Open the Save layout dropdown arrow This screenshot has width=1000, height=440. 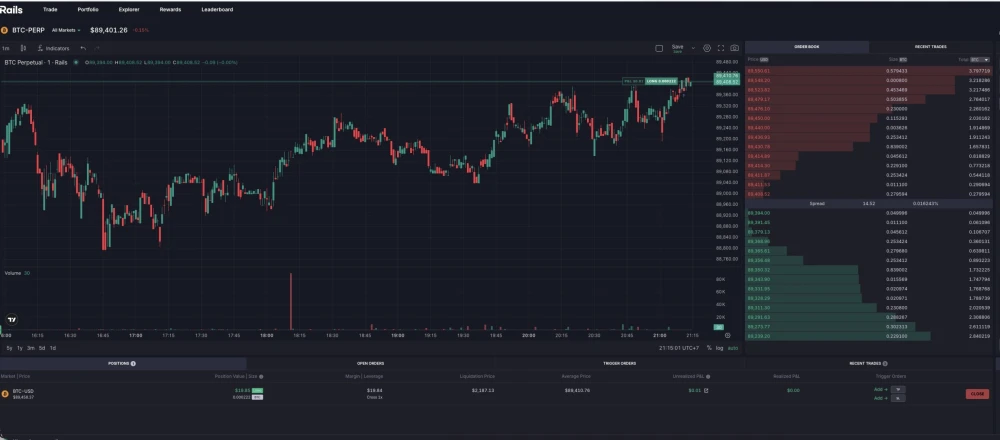692,48
